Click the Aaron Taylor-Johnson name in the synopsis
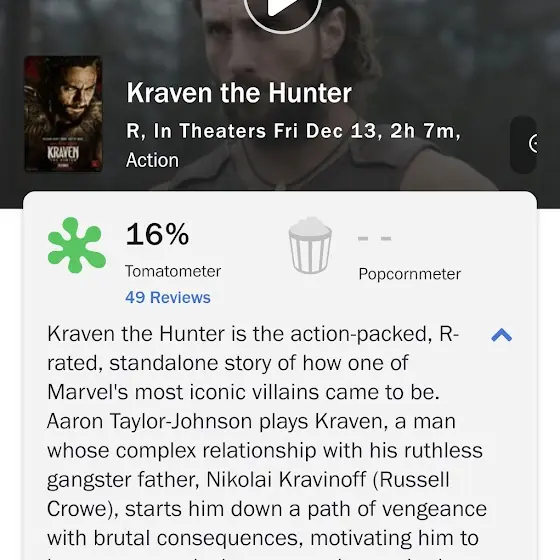Viewport: 560px width, 560px height. pyautogui.click(x=150, y=421)
